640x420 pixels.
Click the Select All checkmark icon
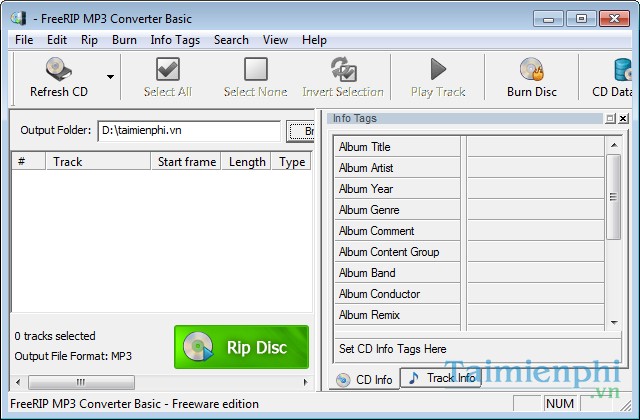pos(168,69)
